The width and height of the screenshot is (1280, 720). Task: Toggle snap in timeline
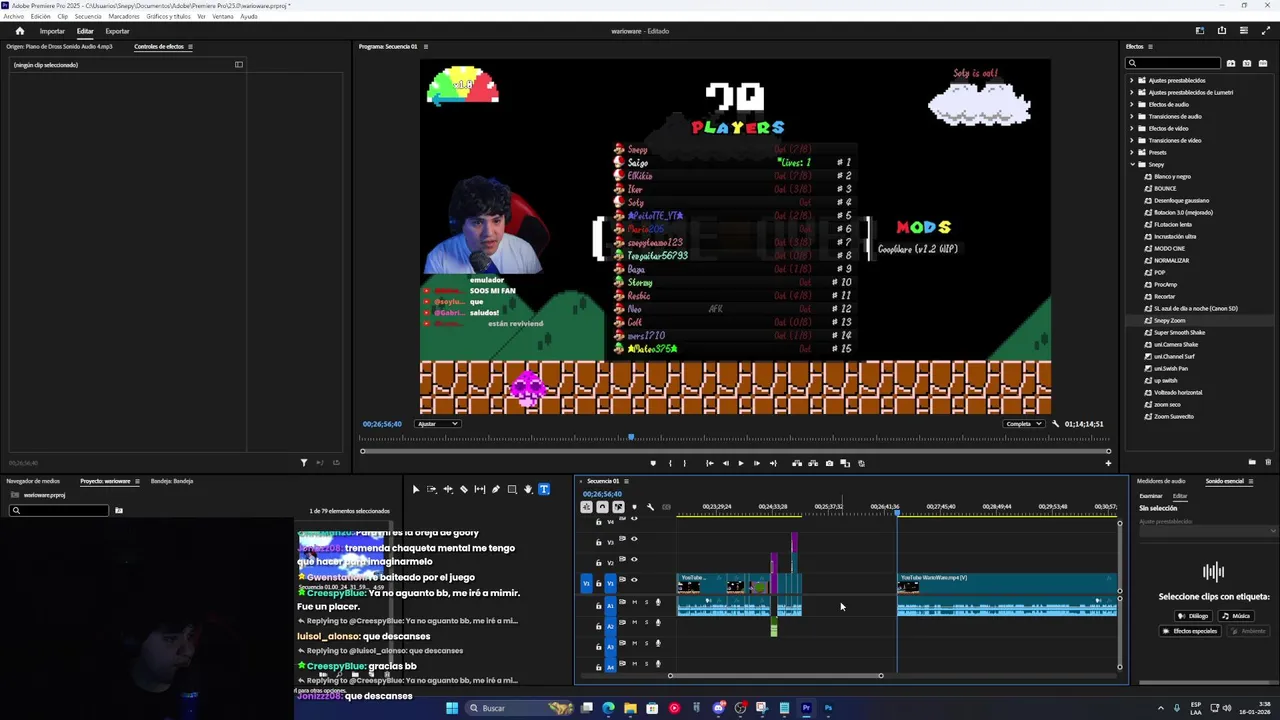tap(602, 507)
